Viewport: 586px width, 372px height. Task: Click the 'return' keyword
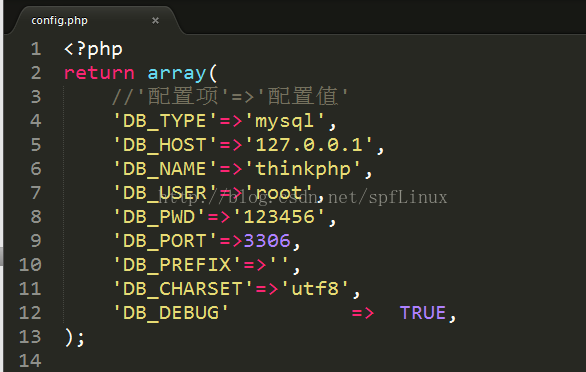click(99, 73)
